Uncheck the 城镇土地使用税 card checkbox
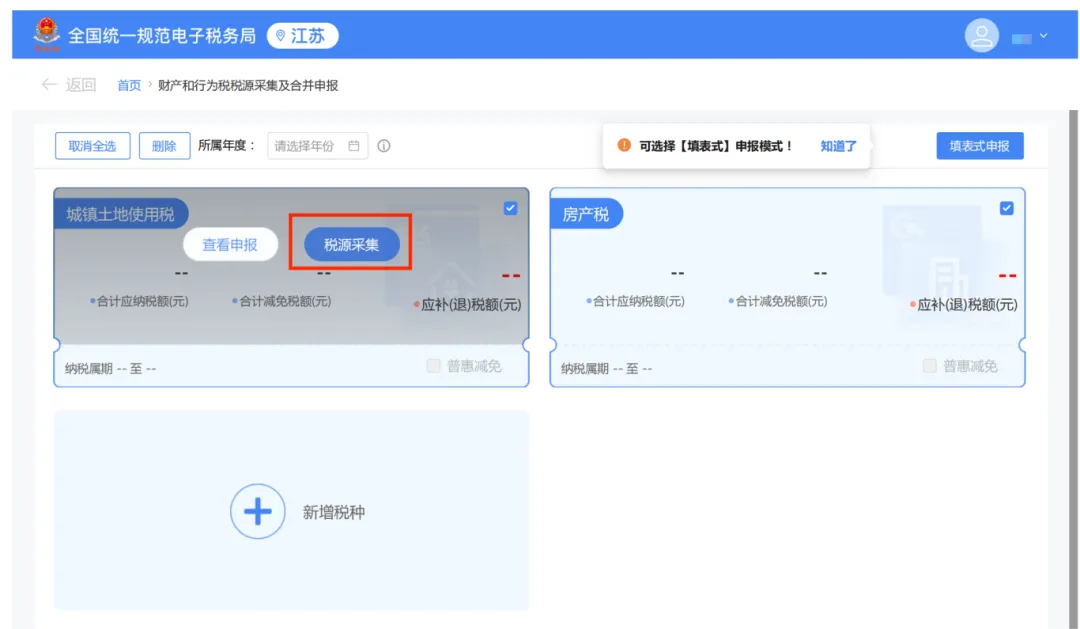 pos(511,208)
